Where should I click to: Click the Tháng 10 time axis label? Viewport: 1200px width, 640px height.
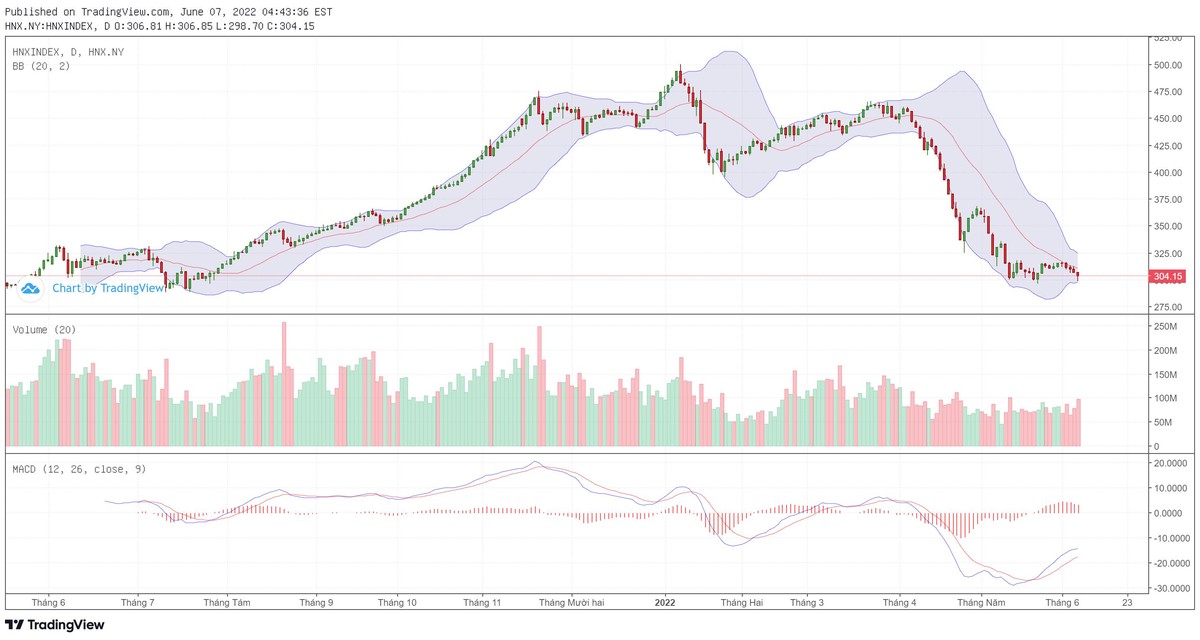tap(397, 603)
